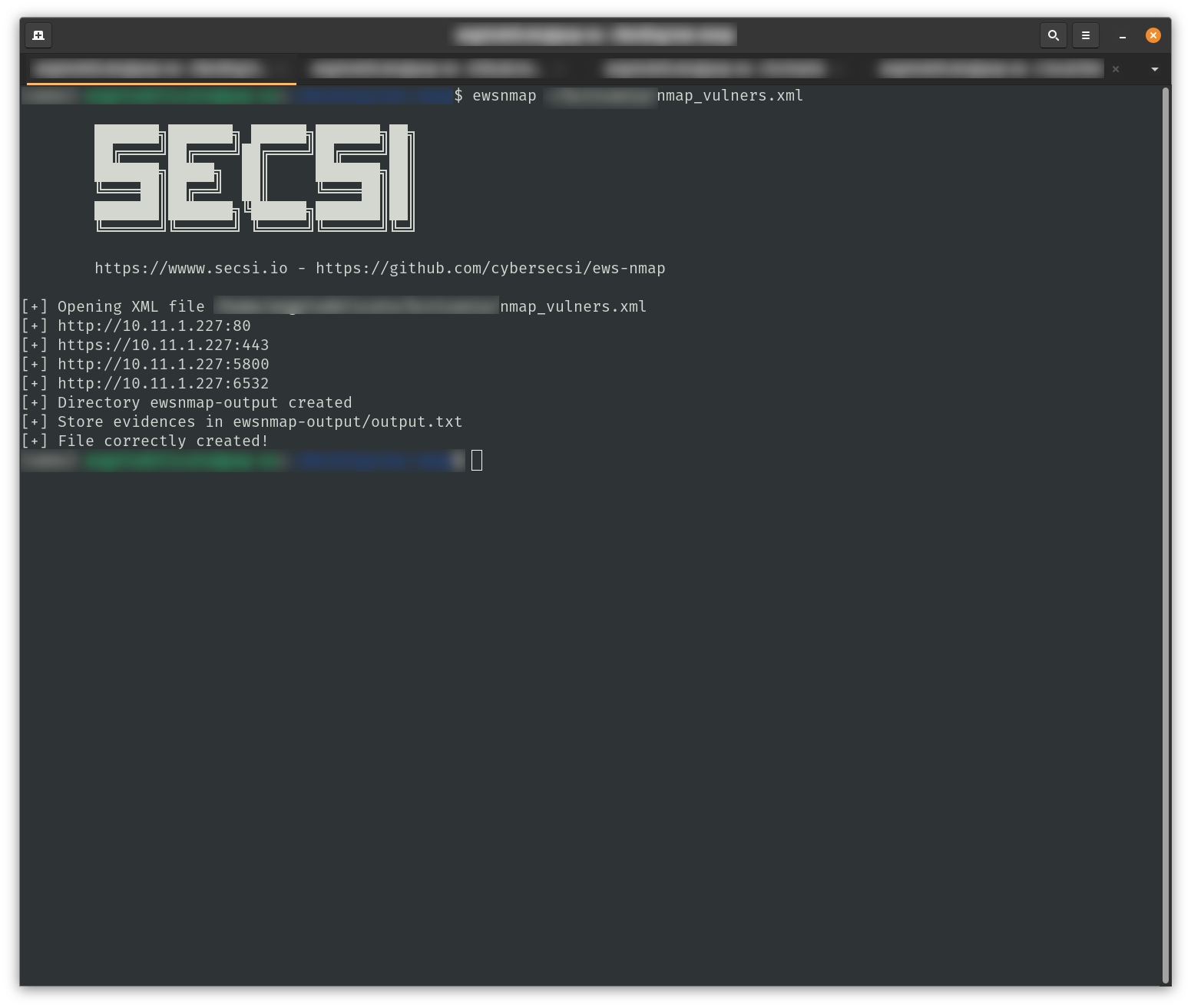Select the active tab with orange underline
This screenshot has width=1191, height=1008.
coord(161,69)
